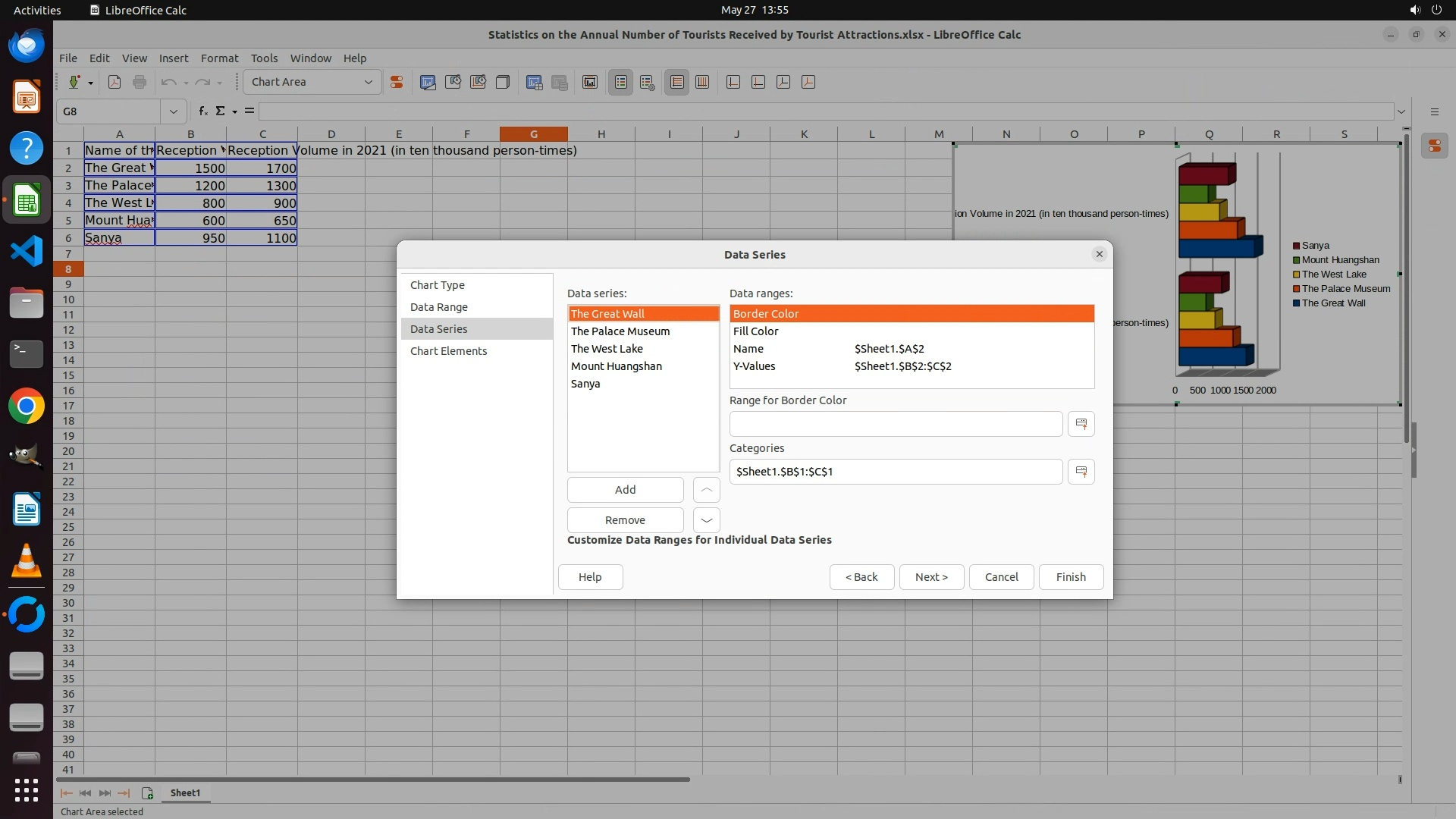Click the Sanya legend color swatch
1456x819 pixels.
[1297, 246]
